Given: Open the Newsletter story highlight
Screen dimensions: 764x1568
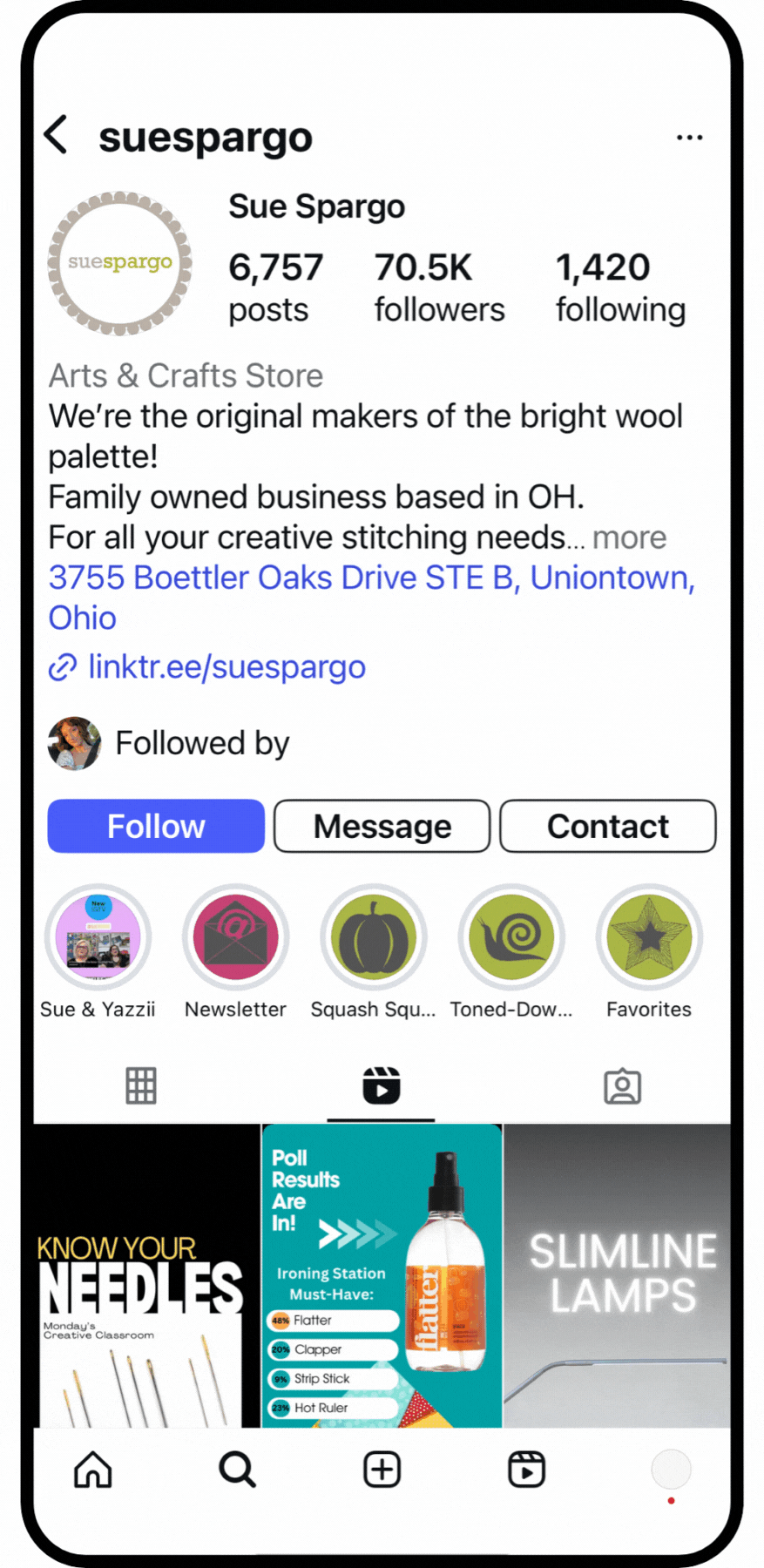Looking at the screenshot, I should tap(235, 937).
